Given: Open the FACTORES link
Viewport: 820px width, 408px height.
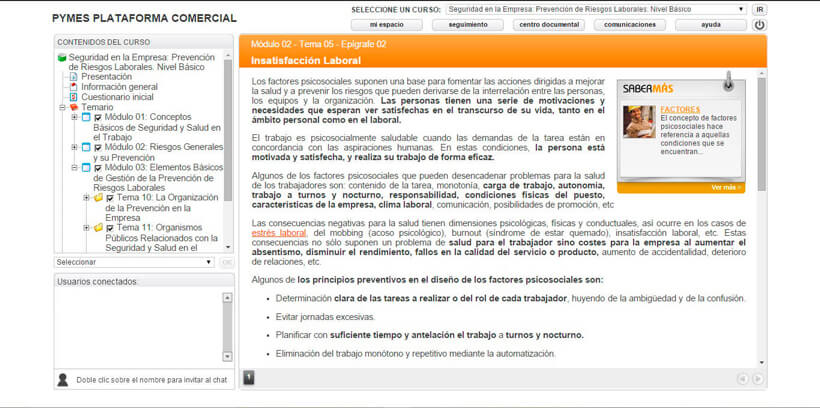Looking at the screenshot, I should (x=680, y=110).
